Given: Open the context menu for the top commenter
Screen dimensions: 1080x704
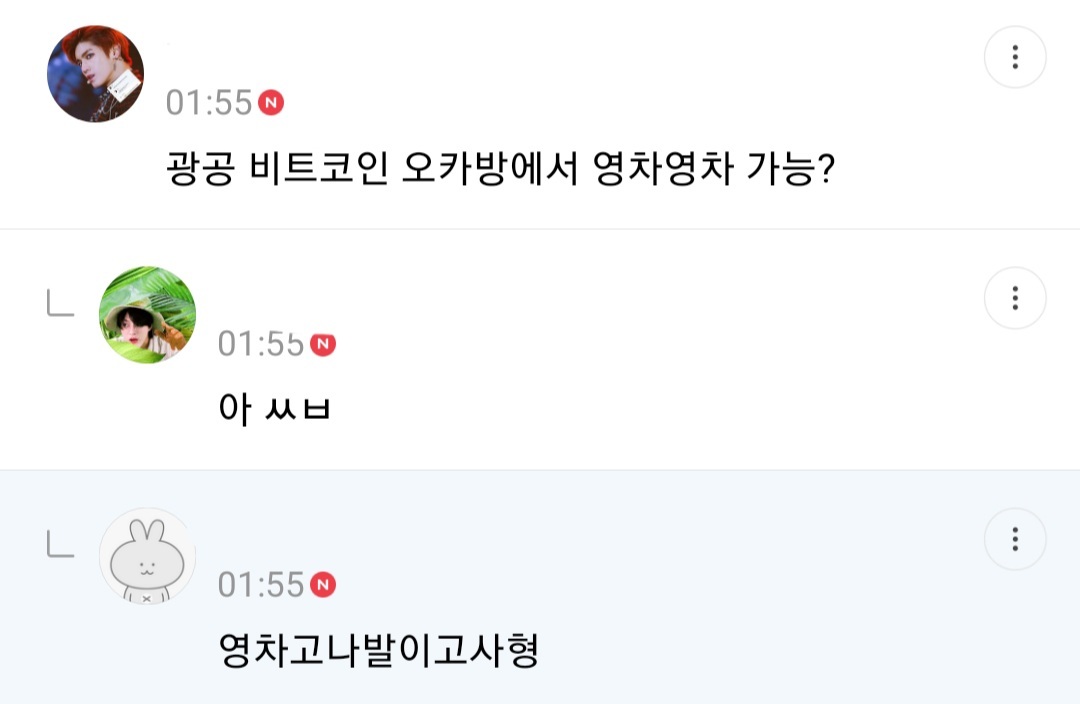Looking at the screenshot, I should [x=1016, y=58].
